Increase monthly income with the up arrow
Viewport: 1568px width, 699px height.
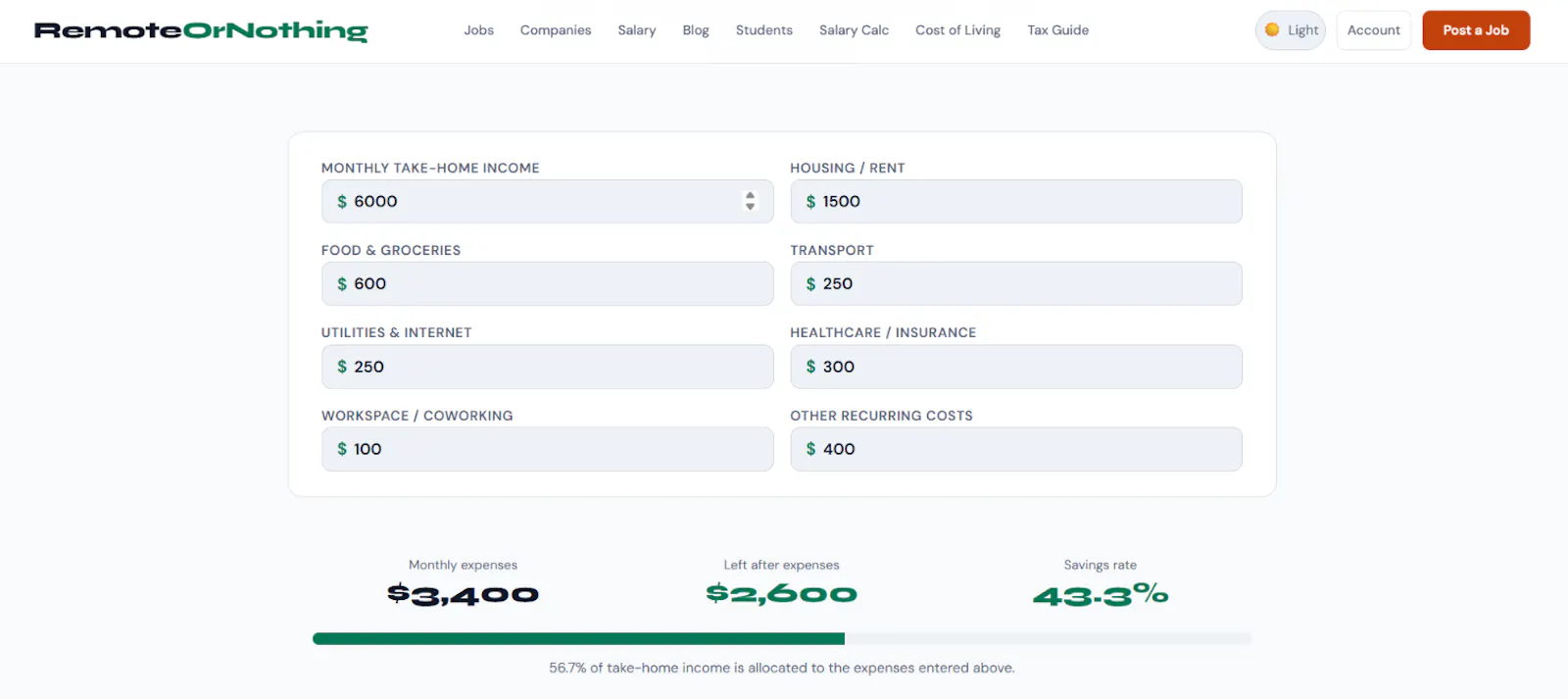750,195
